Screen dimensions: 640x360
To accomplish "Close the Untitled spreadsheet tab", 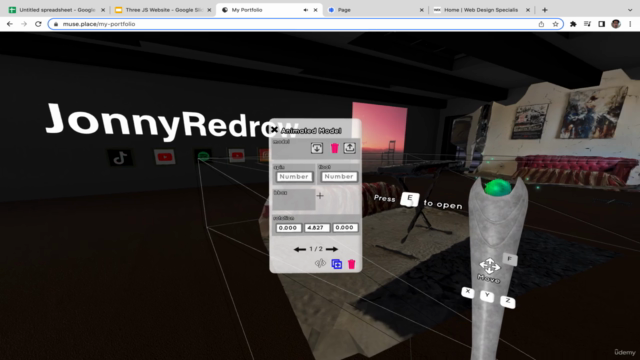I will [x=103, y=10].
